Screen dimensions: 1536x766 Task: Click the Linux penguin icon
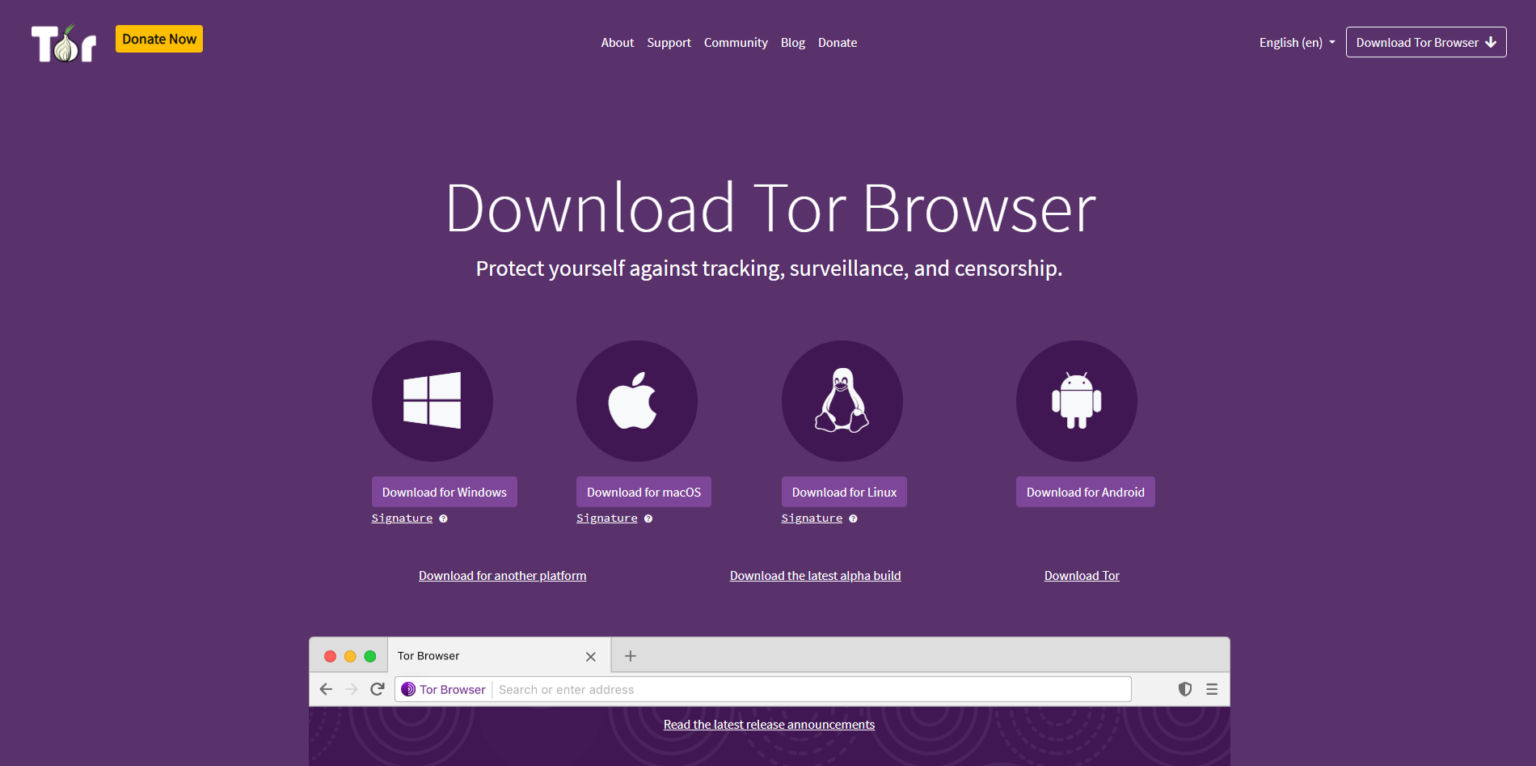click(842, 400)
